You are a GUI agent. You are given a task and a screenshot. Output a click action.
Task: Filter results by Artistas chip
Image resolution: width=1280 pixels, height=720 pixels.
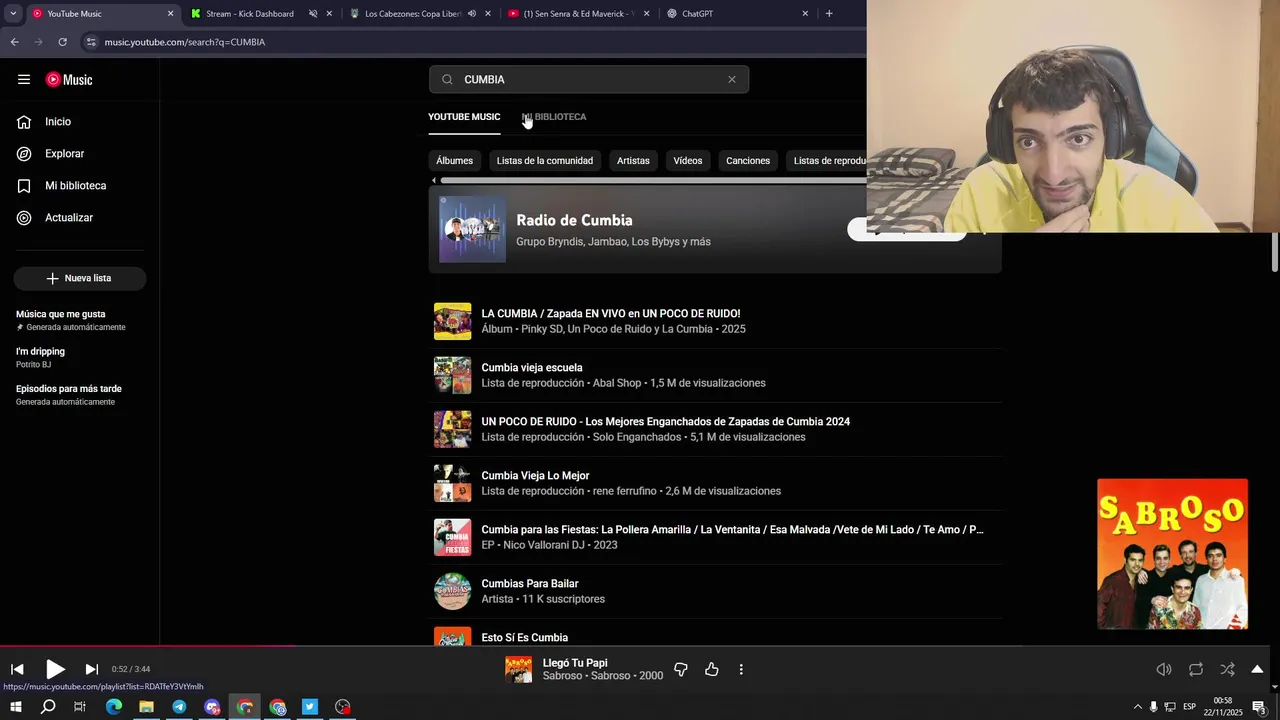[x=633, y=161]
